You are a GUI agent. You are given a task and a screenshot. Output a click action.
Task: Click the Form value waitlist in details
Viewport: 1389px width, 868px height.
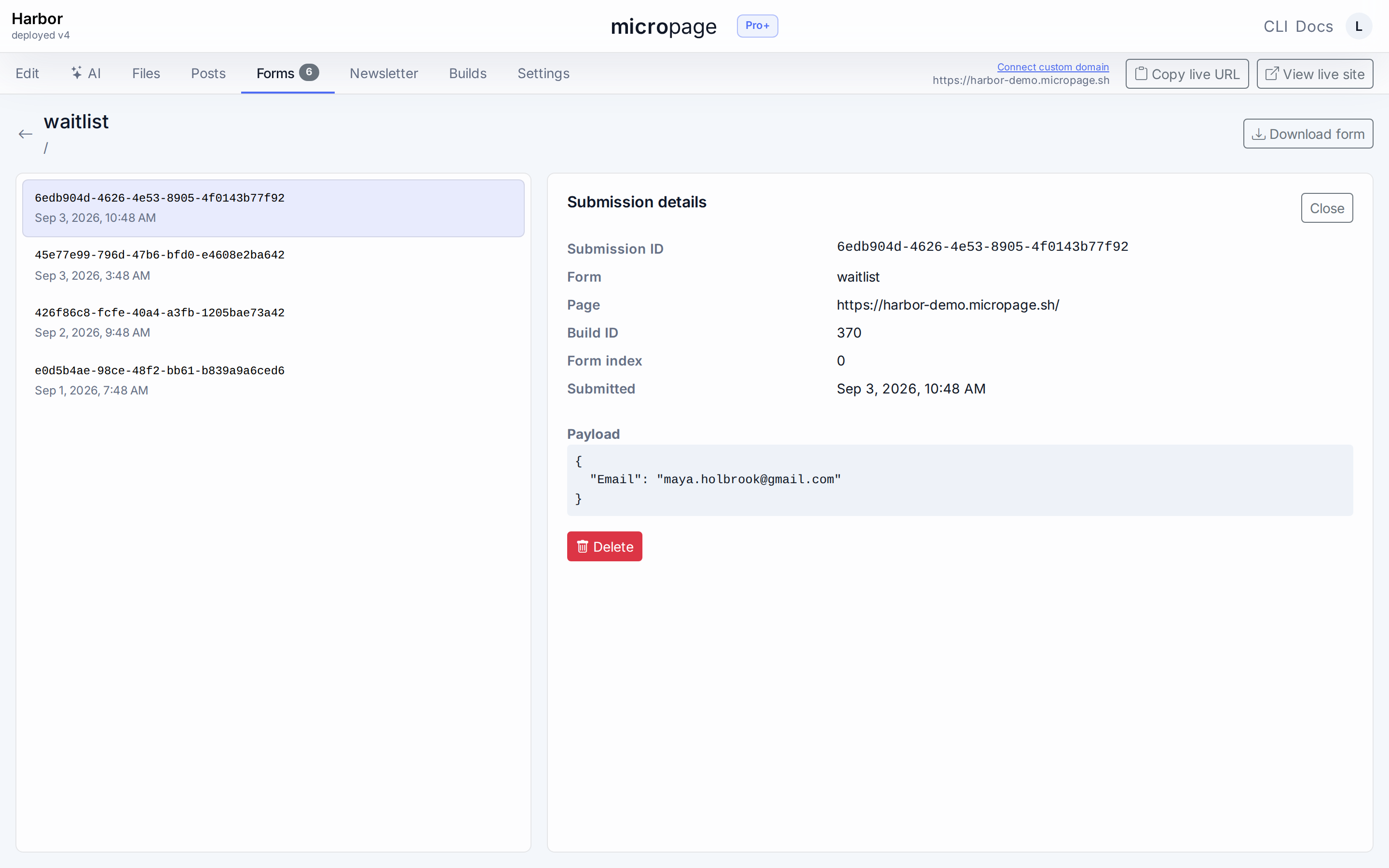[858, 277]
